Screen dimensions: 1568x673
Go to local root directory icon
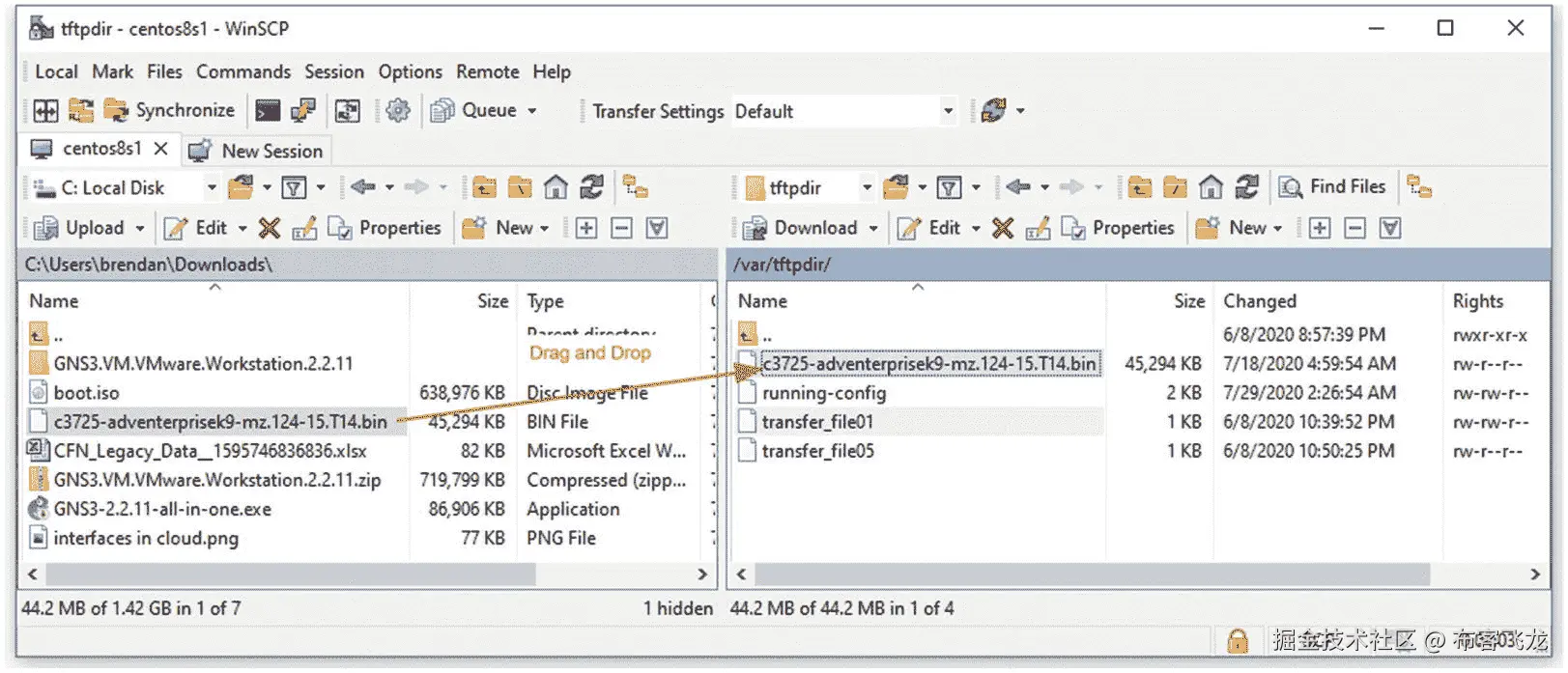click(x=520, y=187)
